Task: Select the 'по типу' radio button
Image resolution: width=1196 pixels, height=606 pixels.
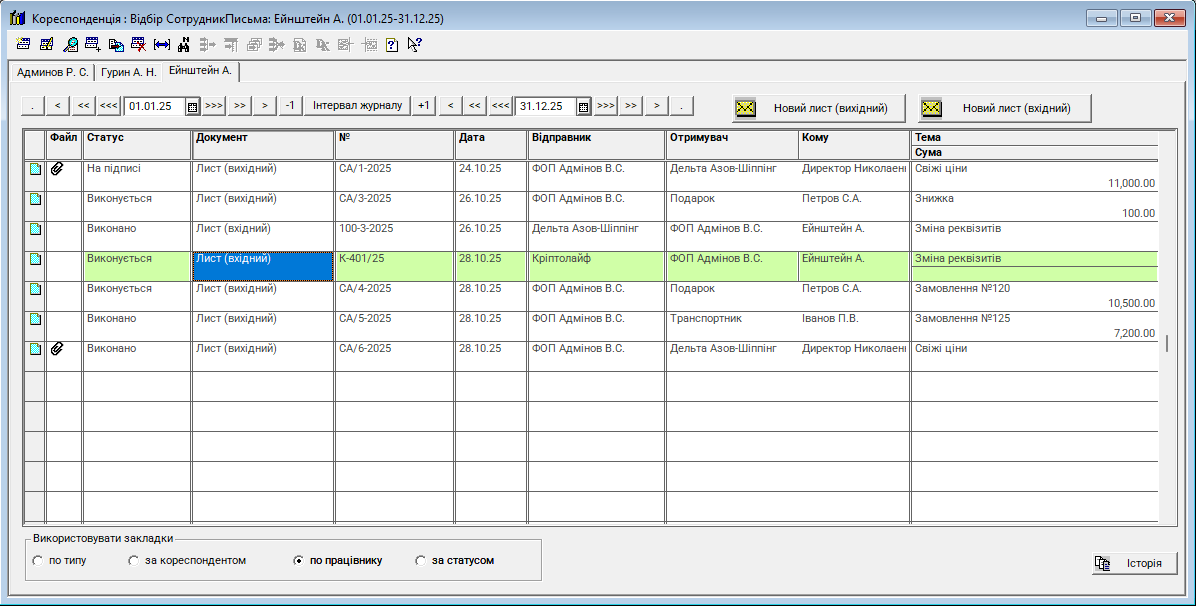Action: point(38,561)
